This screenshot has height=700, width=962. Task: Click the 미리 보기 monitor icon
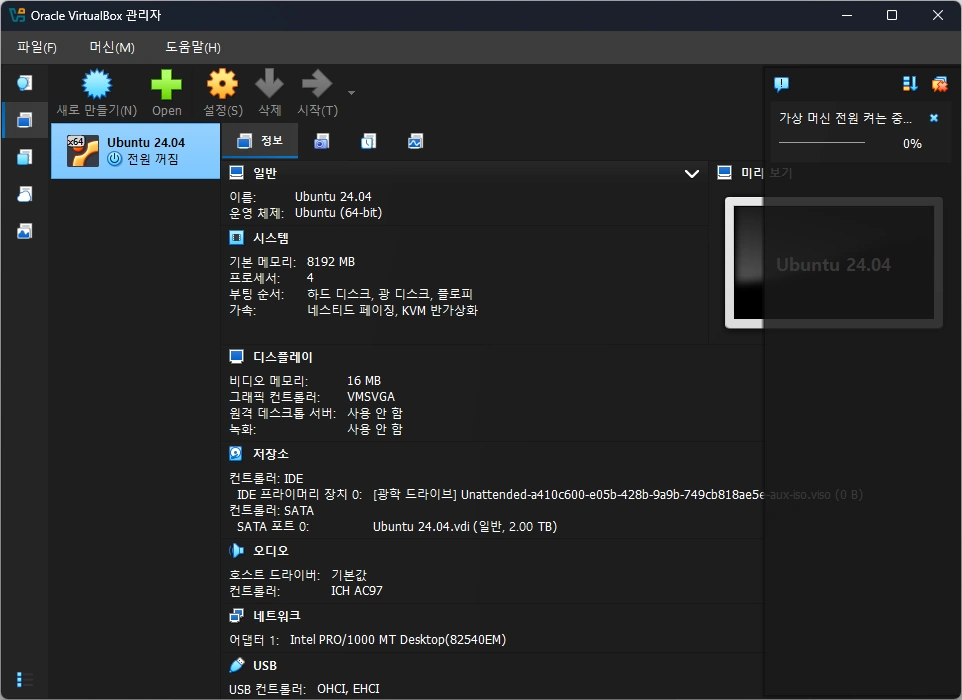pyautogui.click(x=724, y=173)
